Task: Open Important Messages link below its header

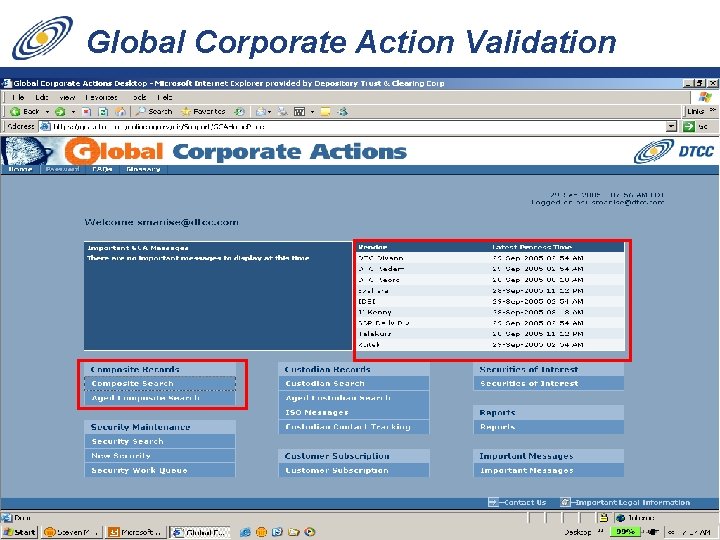Action: tap(548, 470)
